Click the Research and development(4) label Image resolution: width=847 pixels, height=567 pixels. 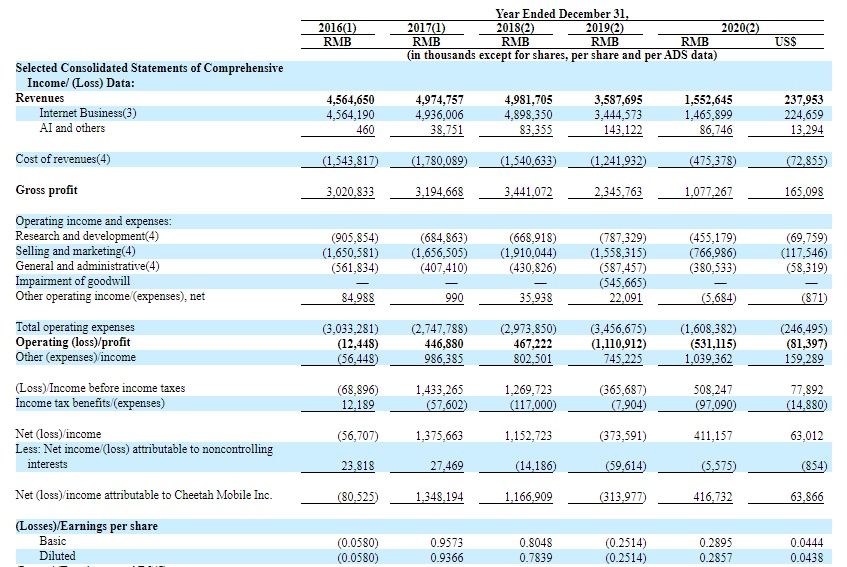[87, 236]
